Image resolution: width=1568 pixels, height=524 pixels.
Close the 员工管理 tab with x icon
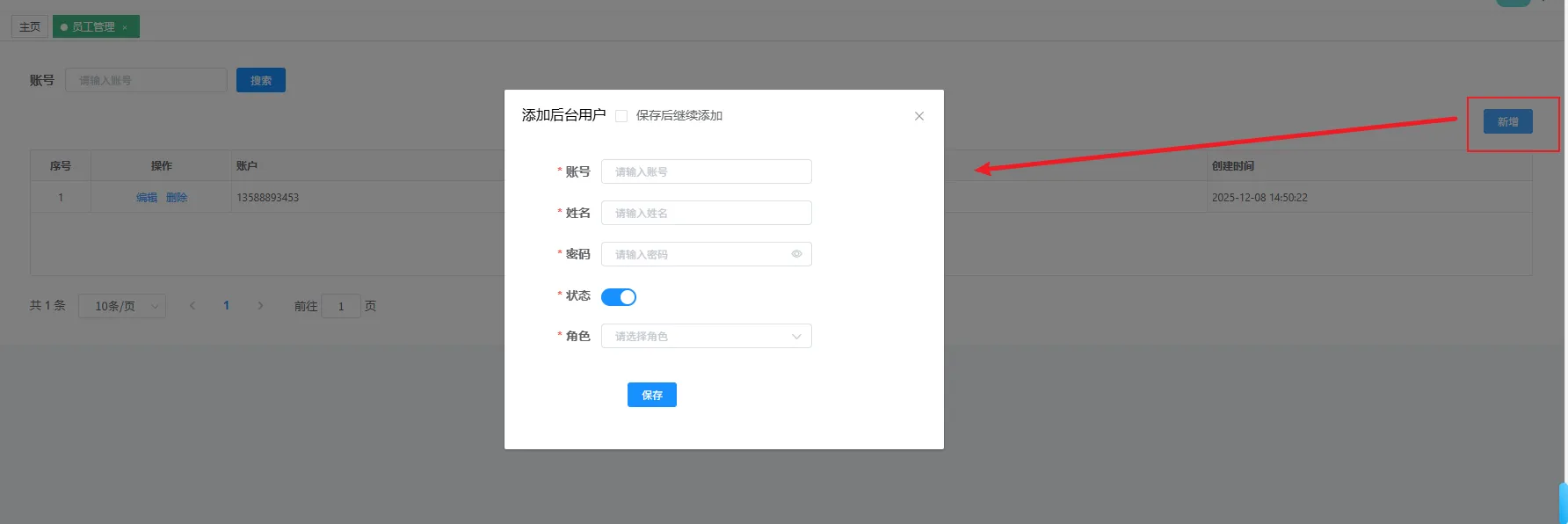pos(125,28)
